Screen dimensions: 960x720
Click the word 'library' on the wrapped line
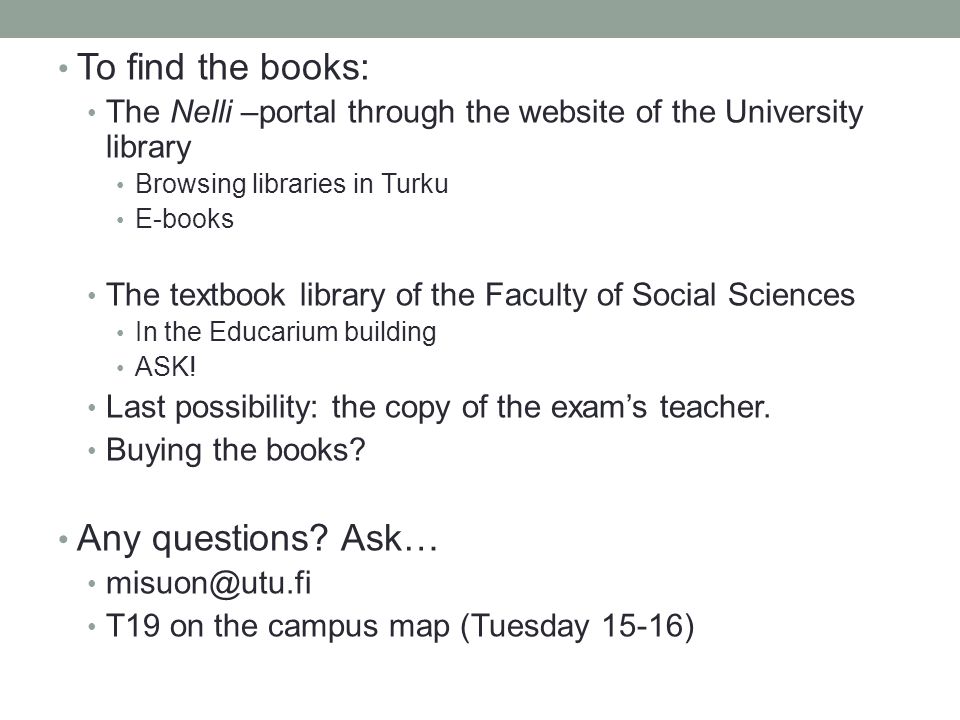pos(148,148)
